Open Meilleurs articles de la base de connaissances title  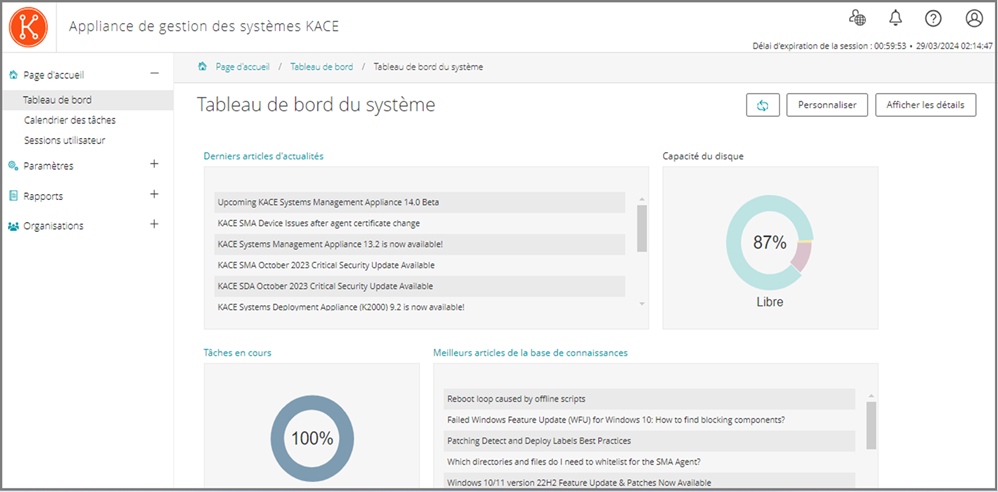click(531, 353)
